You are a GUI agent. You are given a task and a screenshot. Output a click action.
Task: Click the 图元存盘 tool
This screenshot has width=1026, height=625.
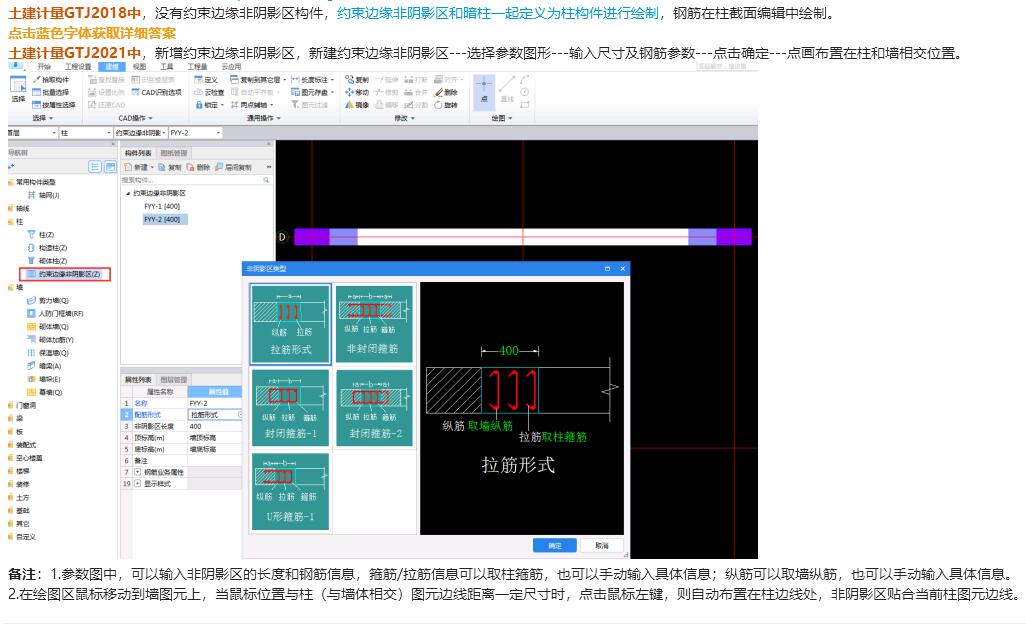pos(313,92)
